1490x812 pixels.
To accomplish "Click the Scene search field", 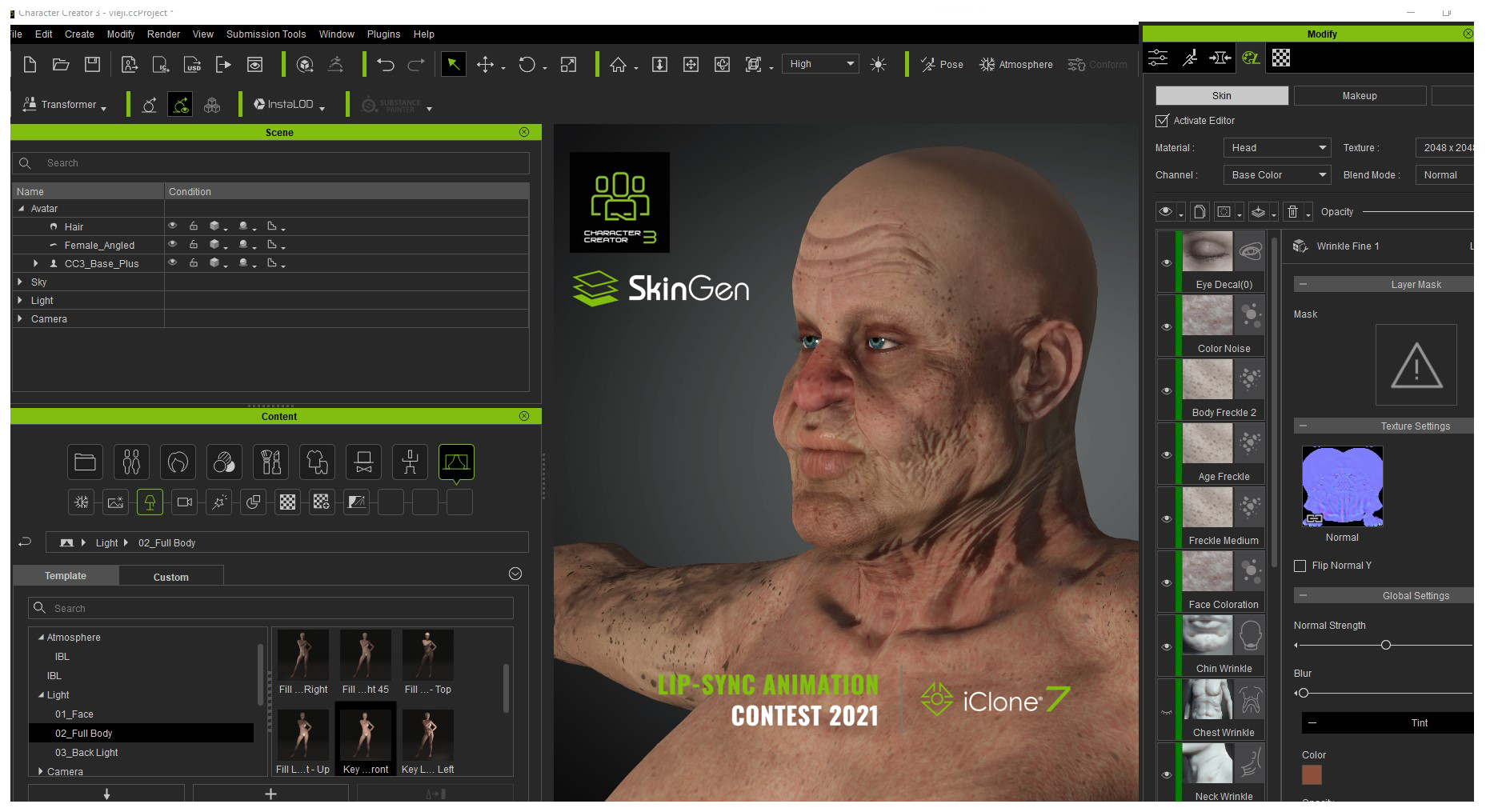I will pos(271,163).
